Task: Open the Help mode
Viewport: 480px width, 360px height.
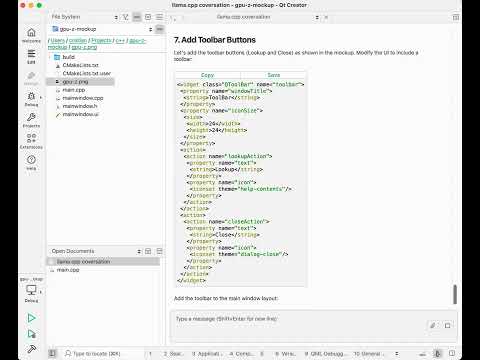Action: click(31, 163)
